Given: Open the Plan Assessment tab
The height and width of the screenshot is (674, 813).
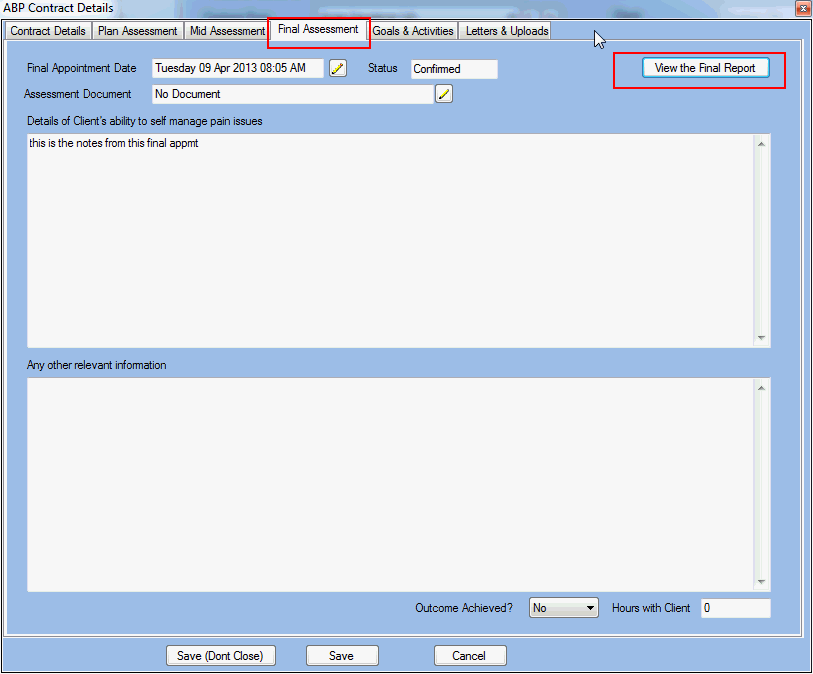Looking at the screenshot, I should coord(137,31).
